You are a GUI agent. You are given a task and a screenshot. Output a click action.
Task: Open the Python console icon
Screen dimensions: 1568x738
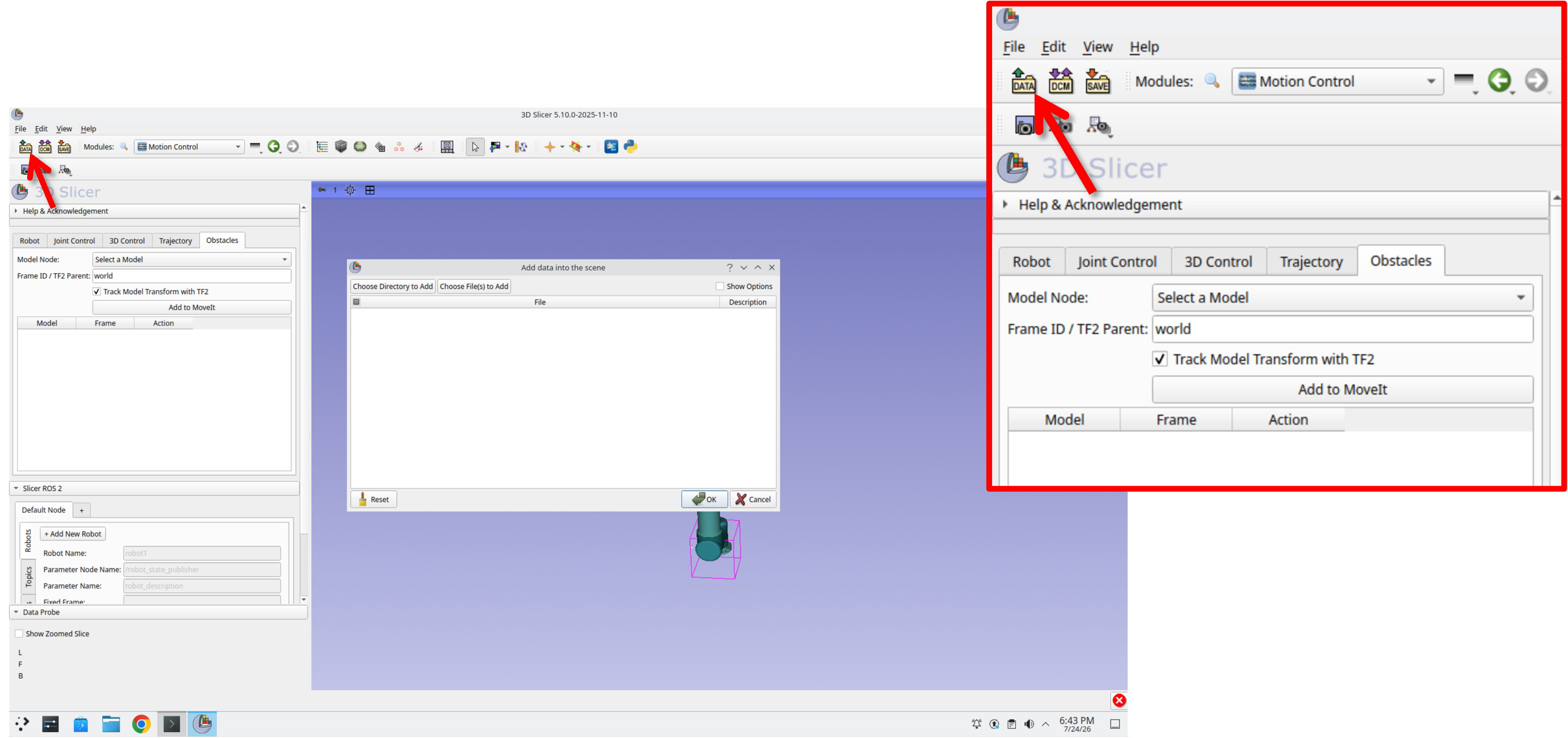(631, 147)
